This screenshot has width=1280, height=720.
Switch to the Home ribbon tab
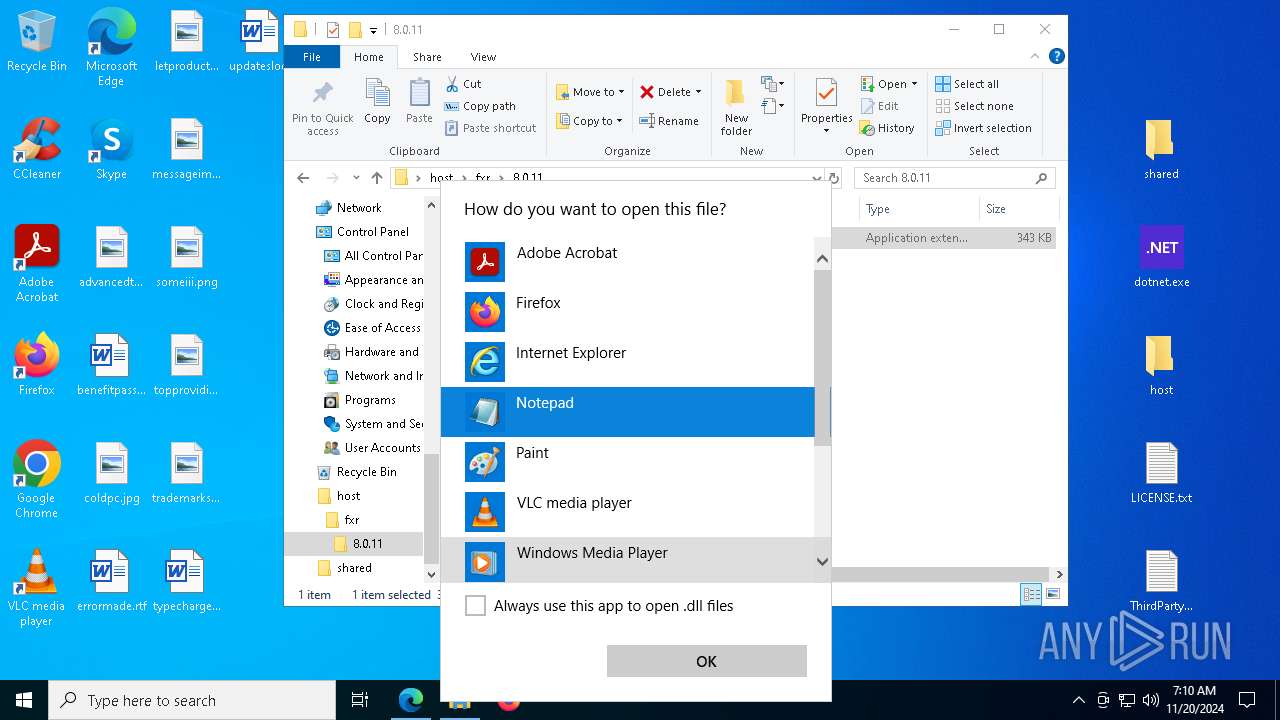(369, 57)
